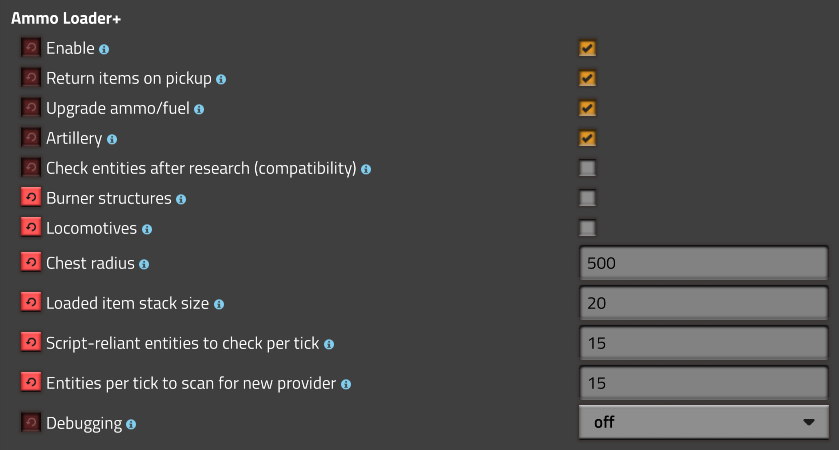This screenshot has width=839, height=450.
Task: Reset Entities per tick to scan value
Action: pyautogui.click(x=31, y=383)
